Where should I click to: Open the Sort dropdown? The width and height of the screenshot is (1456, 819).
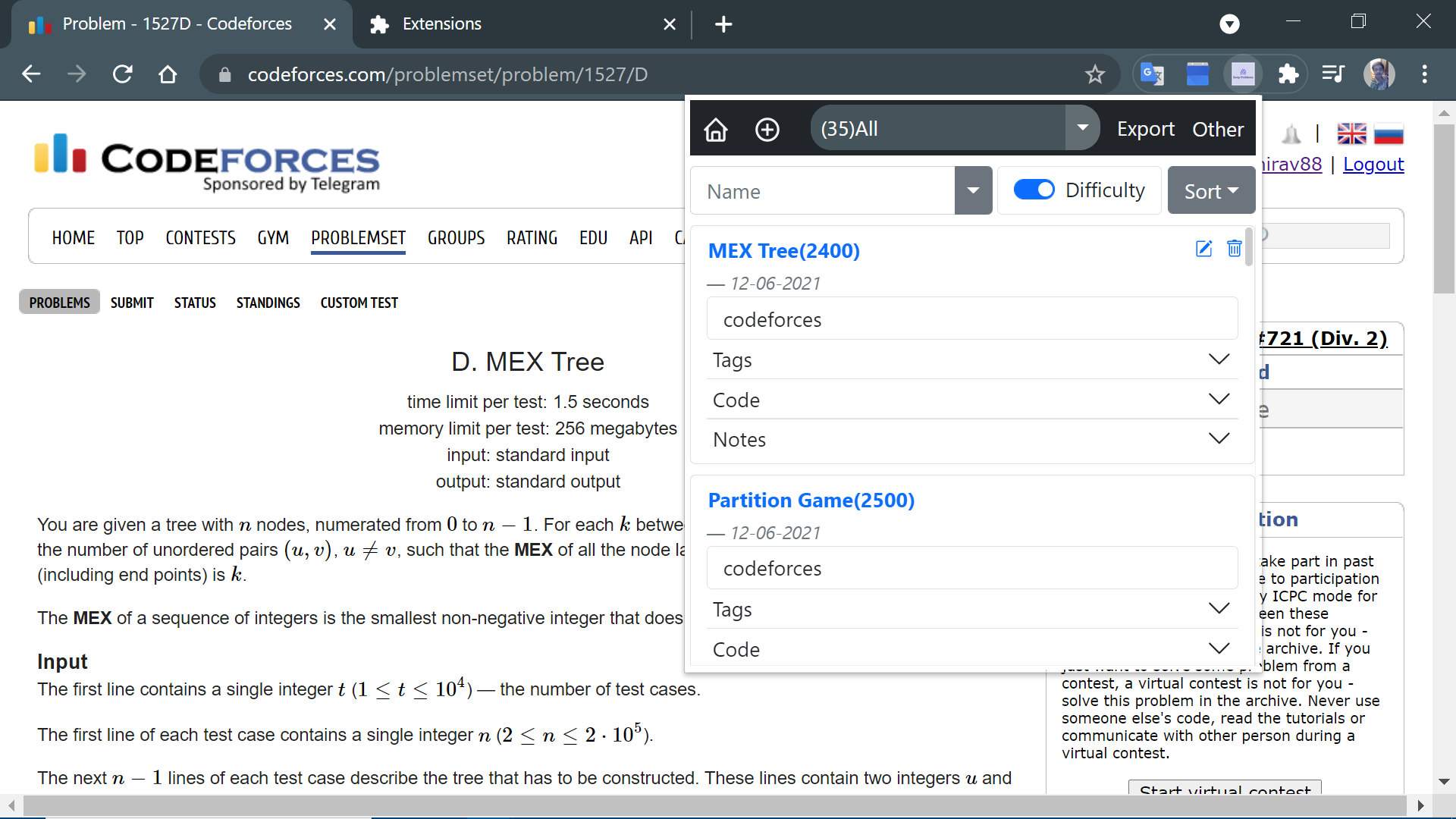tap(1210, 190)
